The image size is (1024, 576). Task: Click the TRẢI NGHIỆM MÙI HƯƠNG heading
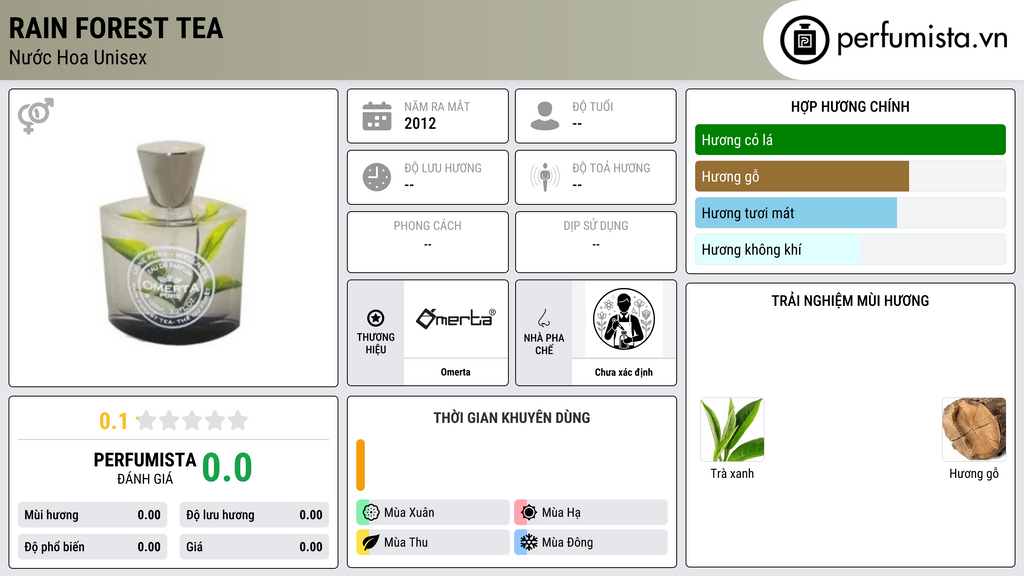click(x=850, y=301)
